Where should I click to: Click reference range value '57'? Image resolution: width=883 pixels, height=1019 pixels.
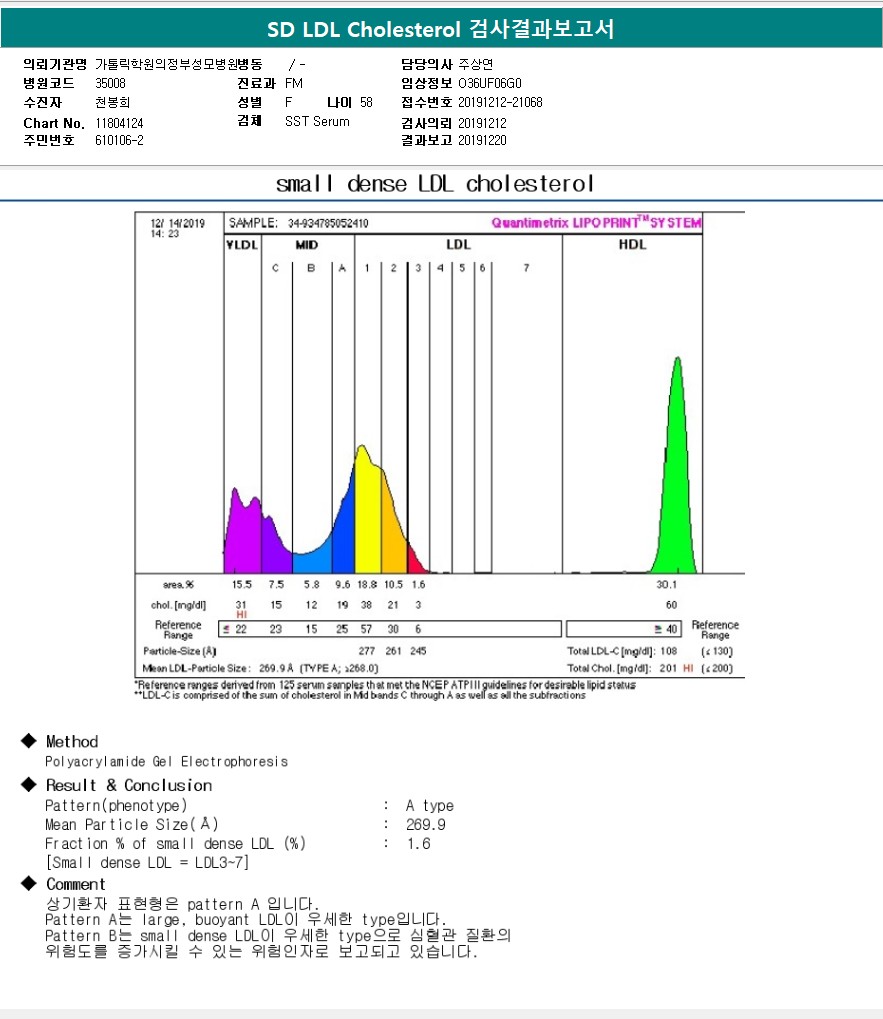coord(366,629)
